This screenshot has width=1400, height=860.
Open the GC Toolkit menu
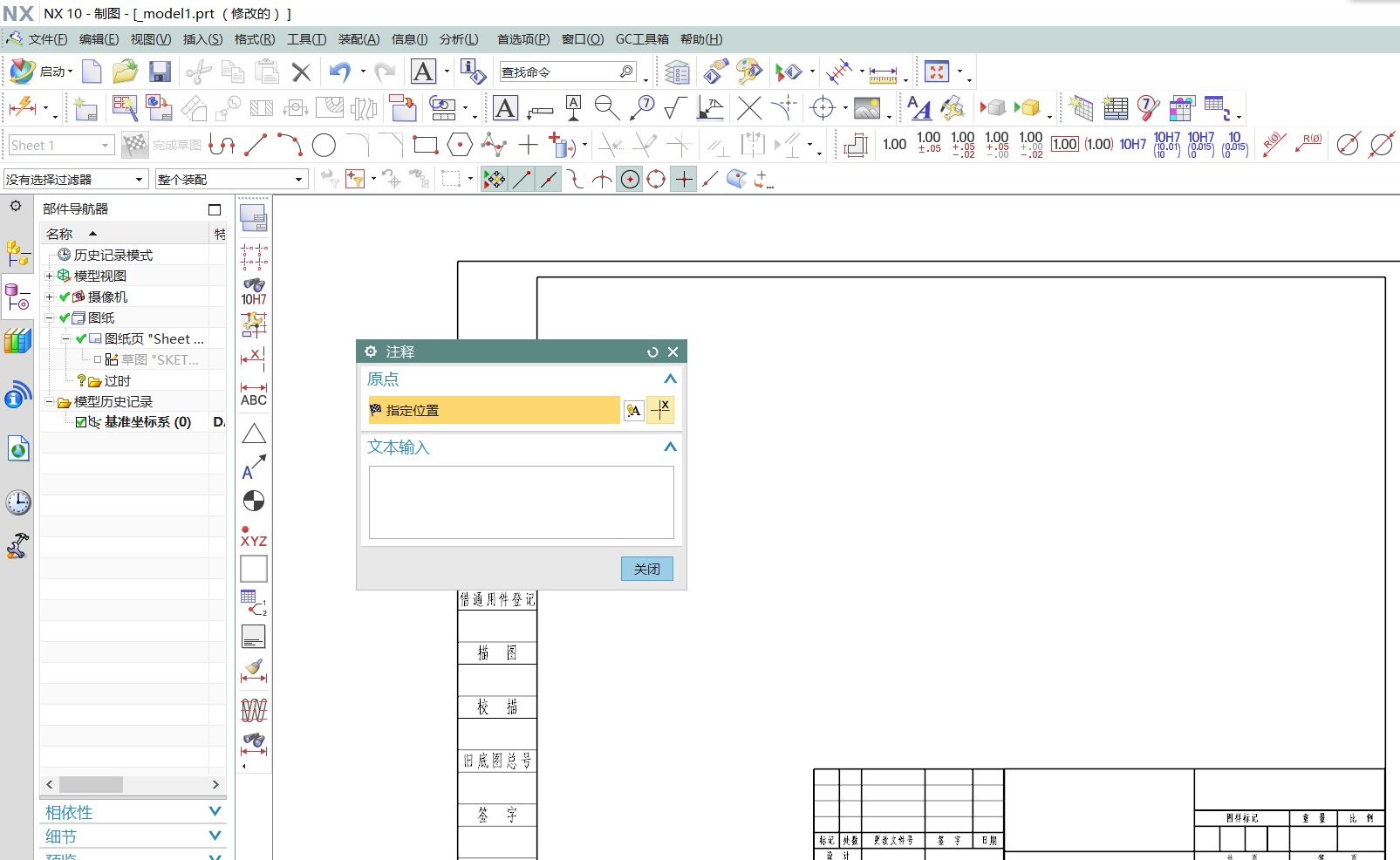tap(642, 39)
